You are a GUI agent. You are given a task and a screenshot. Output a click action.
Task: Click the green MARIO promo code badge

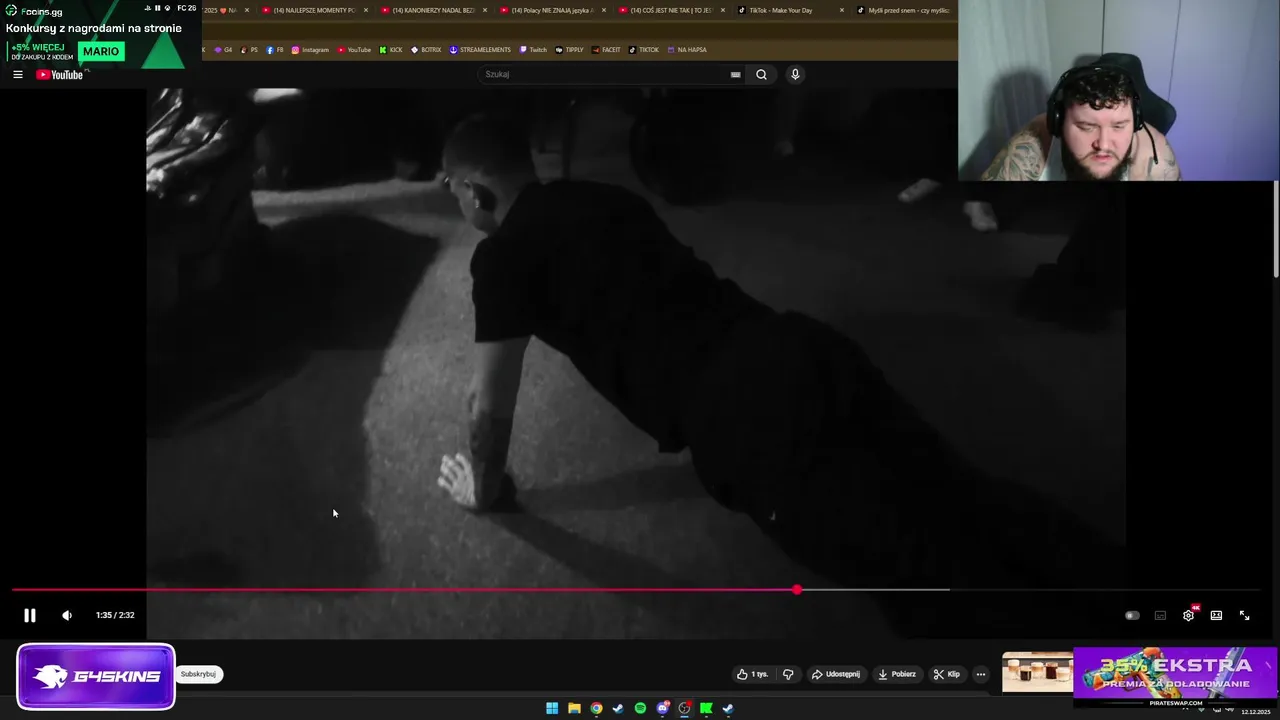(x=101, y=51)
